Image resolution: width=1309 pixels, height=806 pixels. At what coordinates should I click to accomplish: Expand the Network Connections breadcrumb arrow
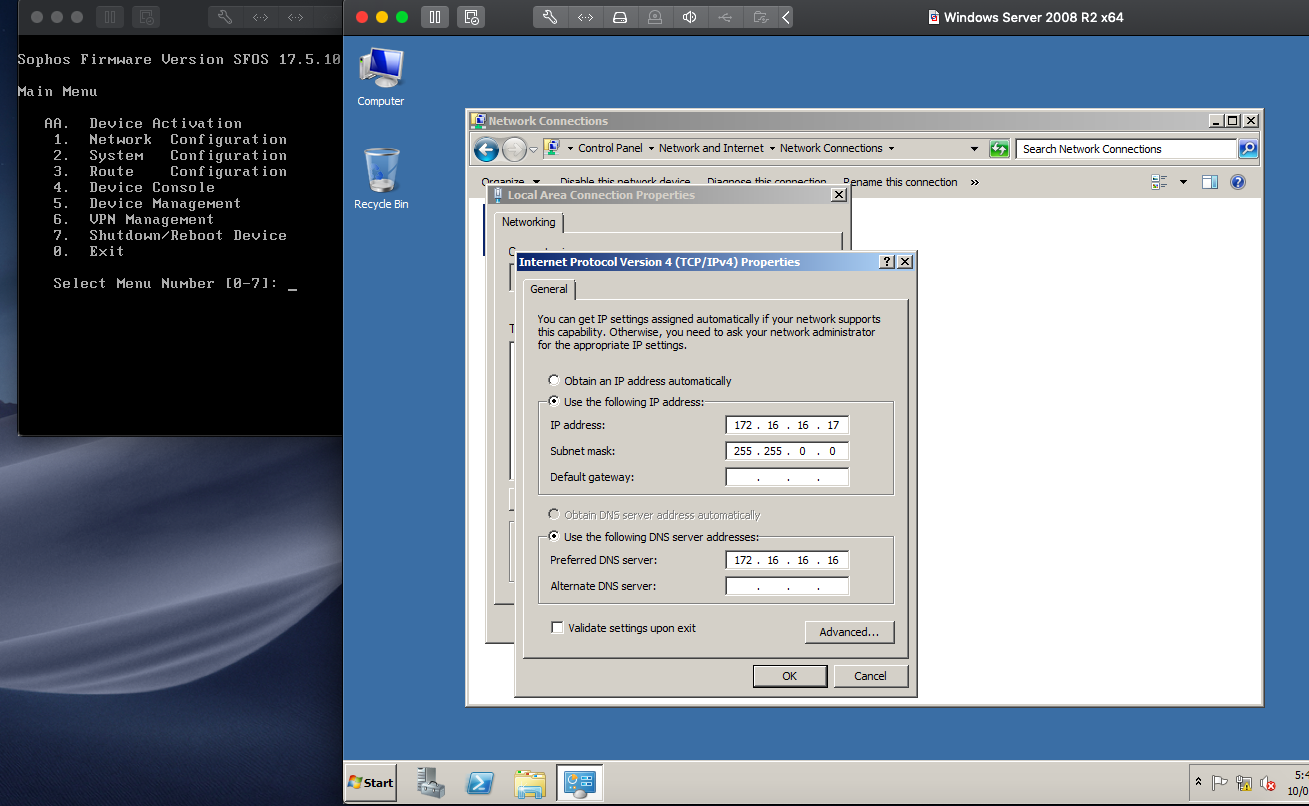pos(890,148)
